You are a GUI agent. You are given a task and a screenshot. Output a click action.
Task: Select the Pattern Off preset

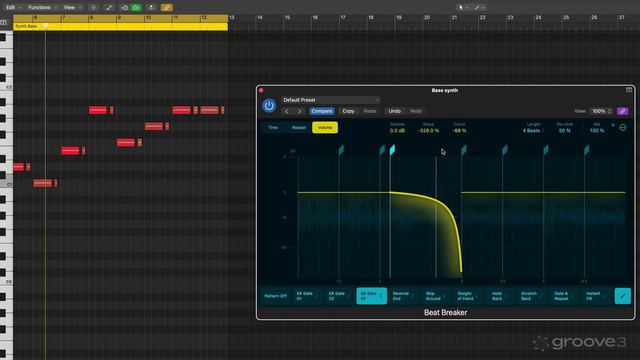276,296
